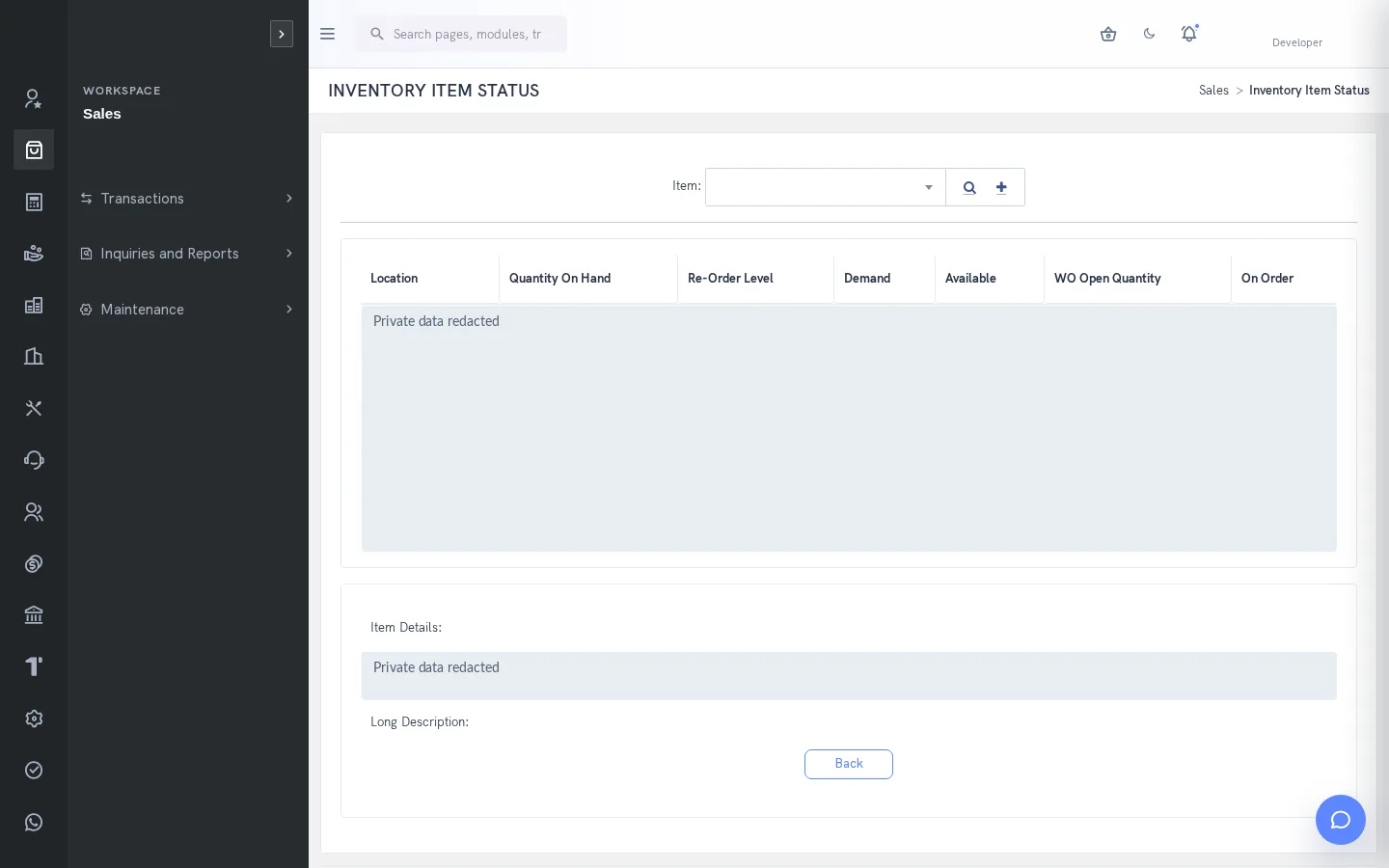The image size is (1389, 868).
Task: Open the shopping bag Sales module
Action: [x=34, y=149]
